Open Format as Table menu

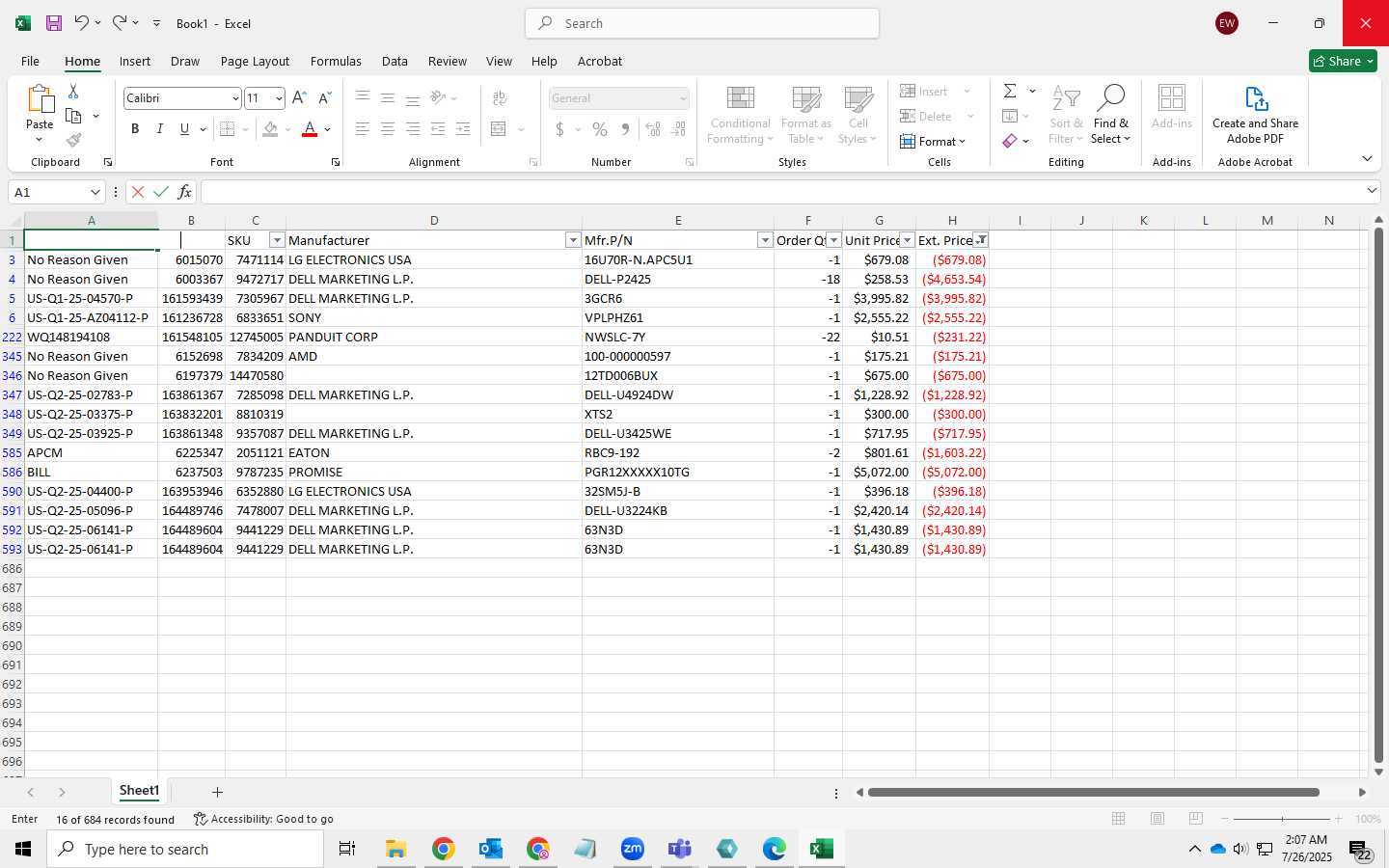click(x=806, y=116)
